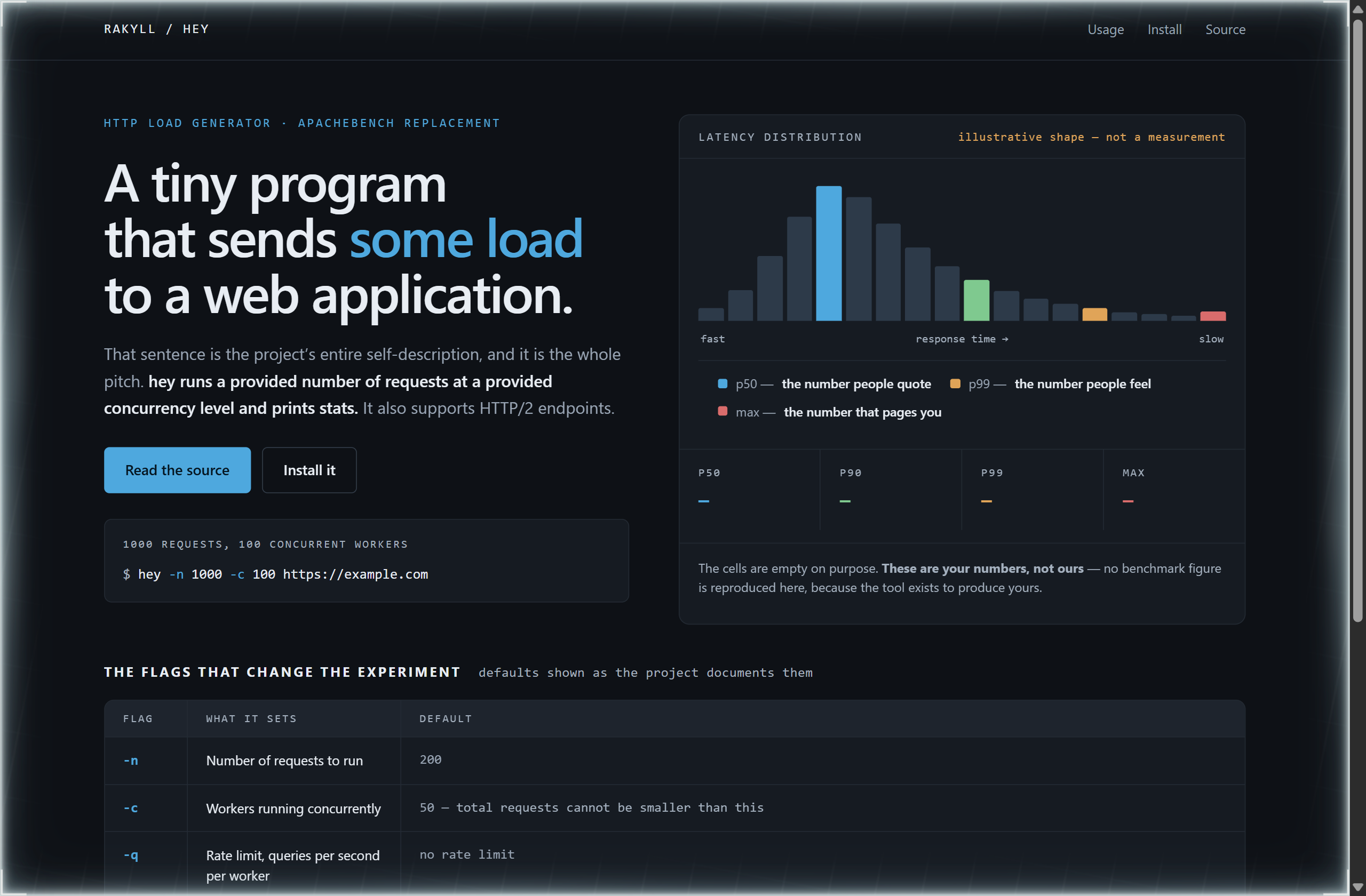Click the Install it button
This screenshot has width=1366, height=896.
click(309, 470)
